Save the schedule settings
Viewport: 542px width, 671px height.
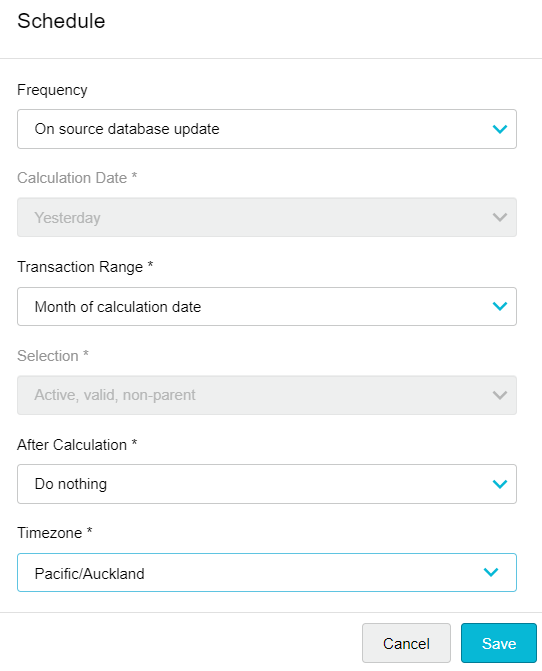point(499,643)
